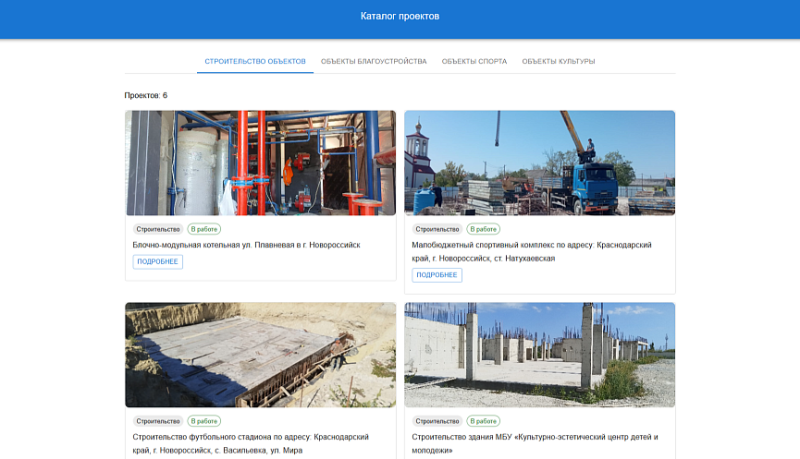The width and height of the screenshot is (800, 459).
Task: Click the boiler house project photo
Action: point(260,163)
